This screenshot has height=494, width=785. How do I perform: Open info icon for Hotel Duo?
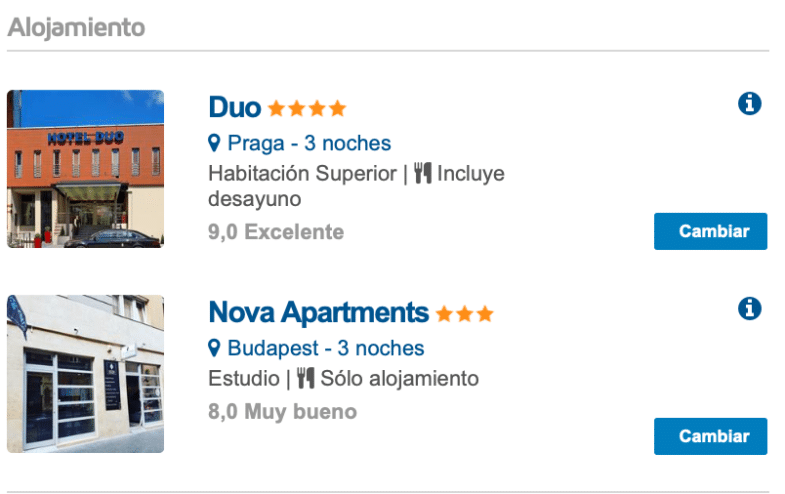click(x=749, y=103)
